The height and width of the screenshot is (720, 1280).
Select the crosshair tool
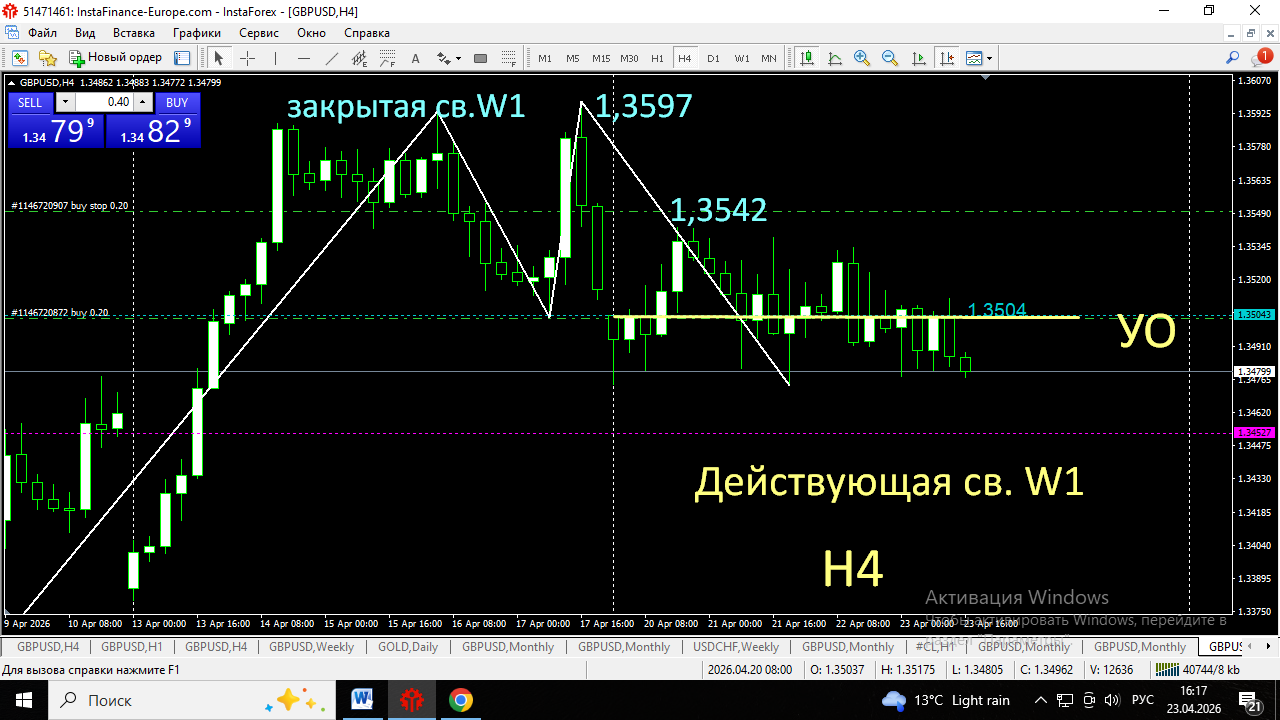247,58
